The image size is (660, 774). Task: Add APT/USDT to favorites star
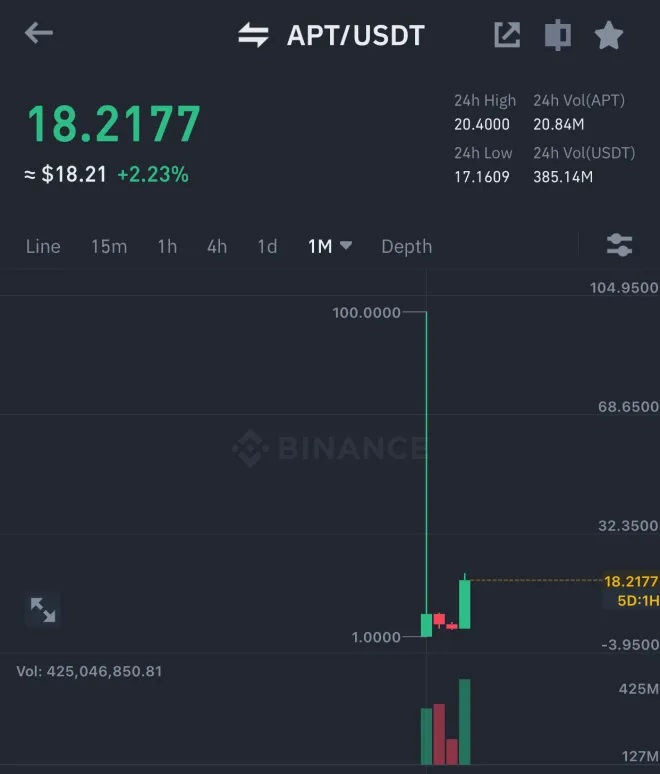pos(608,35)
